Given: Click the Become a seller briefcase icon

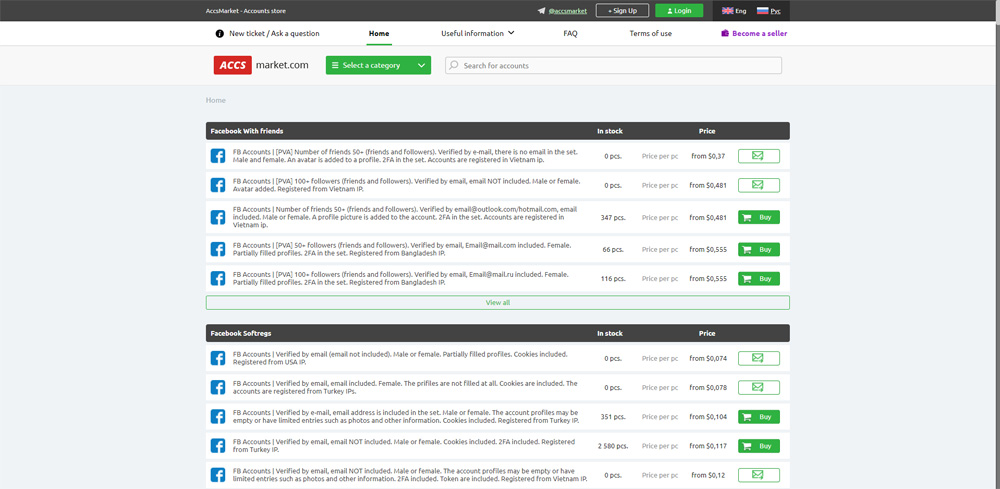Looking at the screenshot, I should (725, 33).
